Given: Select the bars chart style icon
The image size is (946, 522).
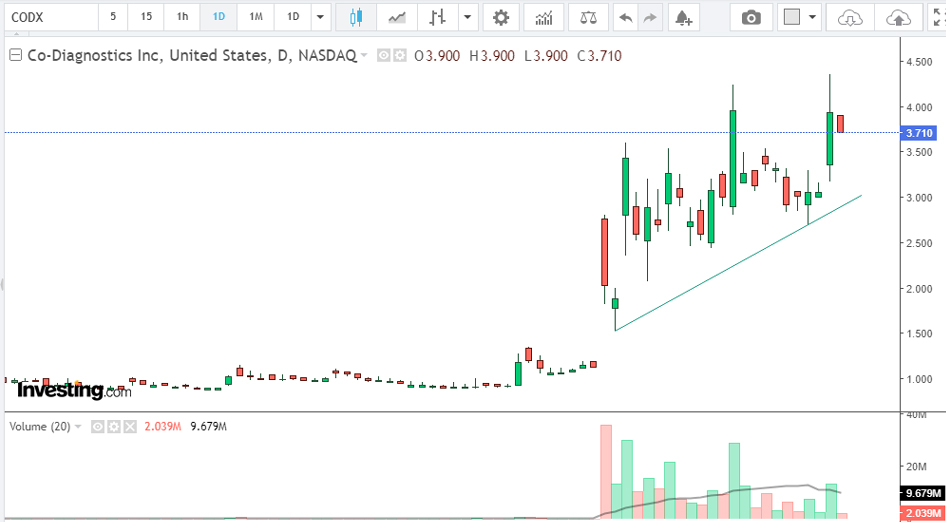Looking at the screenshot, I should (437, 18).
